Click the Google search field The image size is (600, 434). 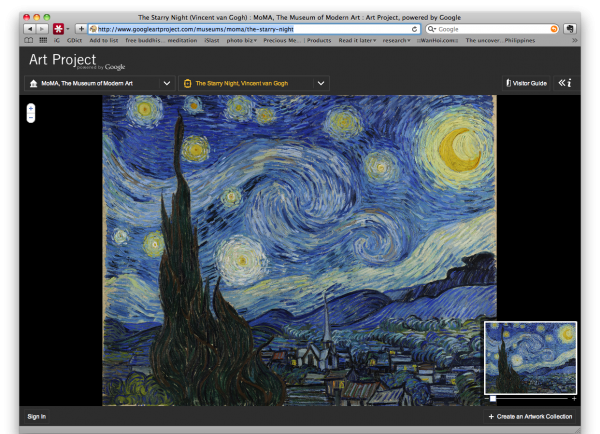tap(492, 29)
